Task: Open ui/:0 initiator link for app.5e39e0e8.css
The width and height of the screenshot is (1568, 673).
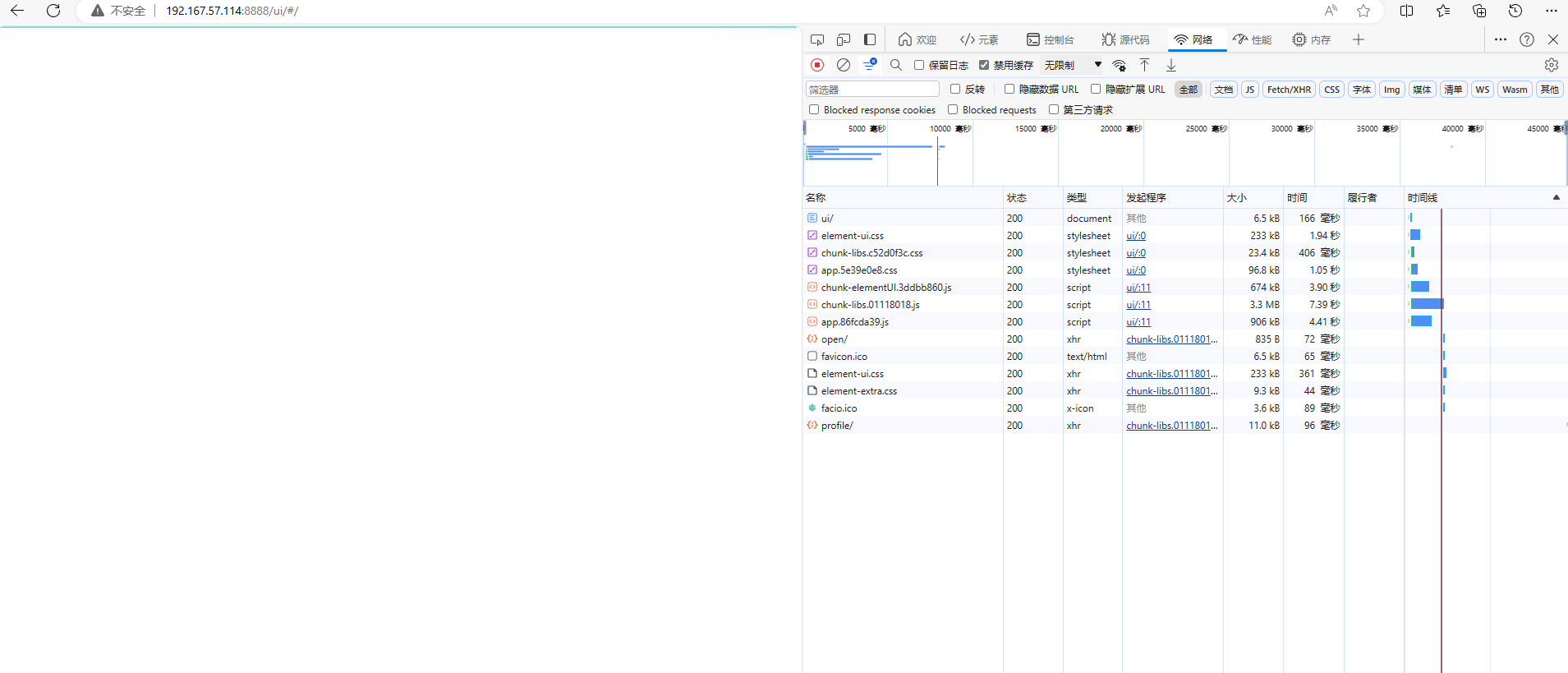Action: tap(1136, 270)
